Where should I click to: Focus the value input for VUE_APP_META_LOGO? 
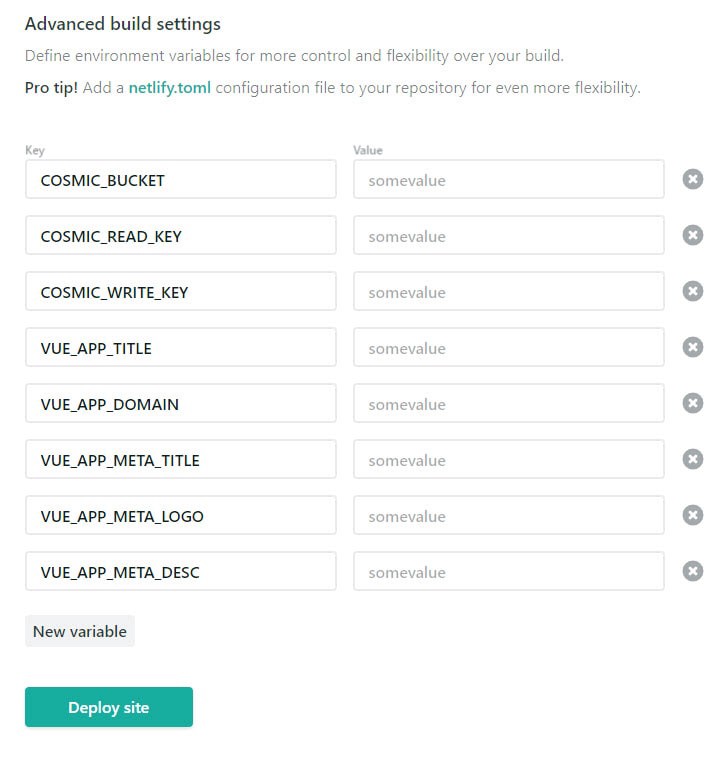pos(508,516)
